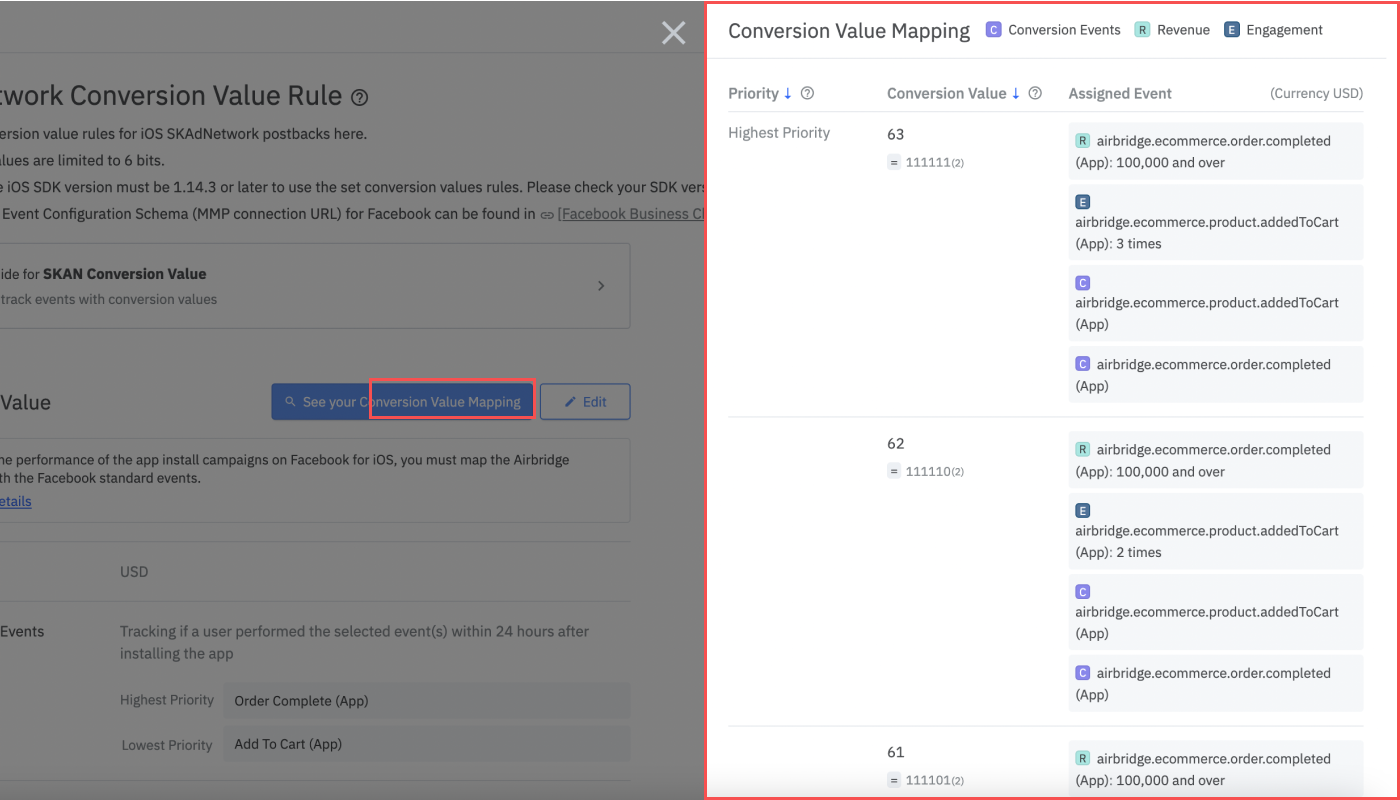Click the Priority sort arrow

pos(788,93)
